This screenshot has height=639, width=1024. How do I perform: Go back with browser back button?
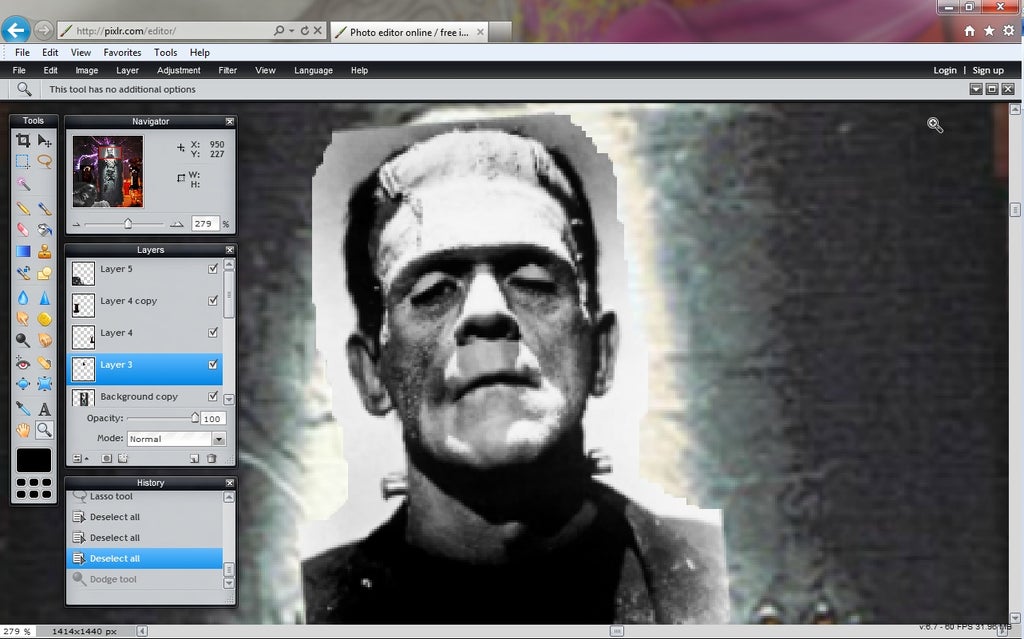(16, 29)
